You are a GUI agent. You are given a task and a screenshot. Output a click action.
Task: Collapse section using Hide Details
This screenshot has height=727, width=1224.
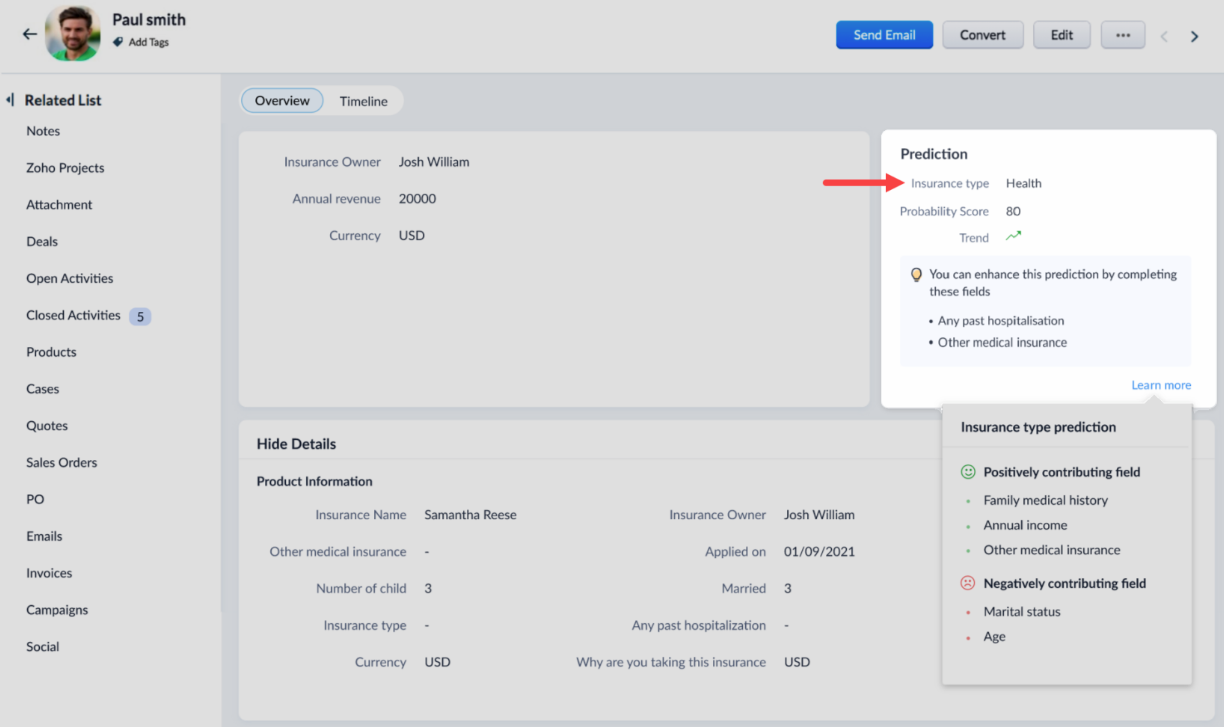pos(296,444)
